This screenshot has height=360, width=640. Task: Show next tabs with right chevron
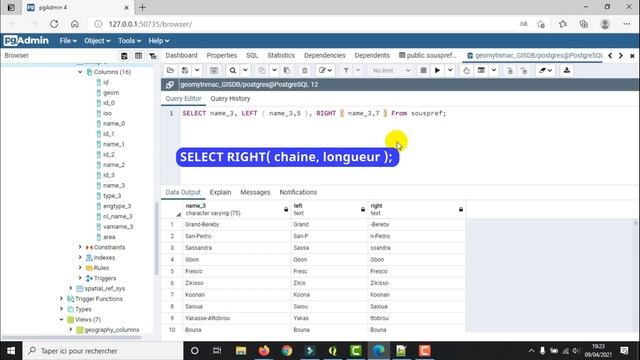coord(621,56)
